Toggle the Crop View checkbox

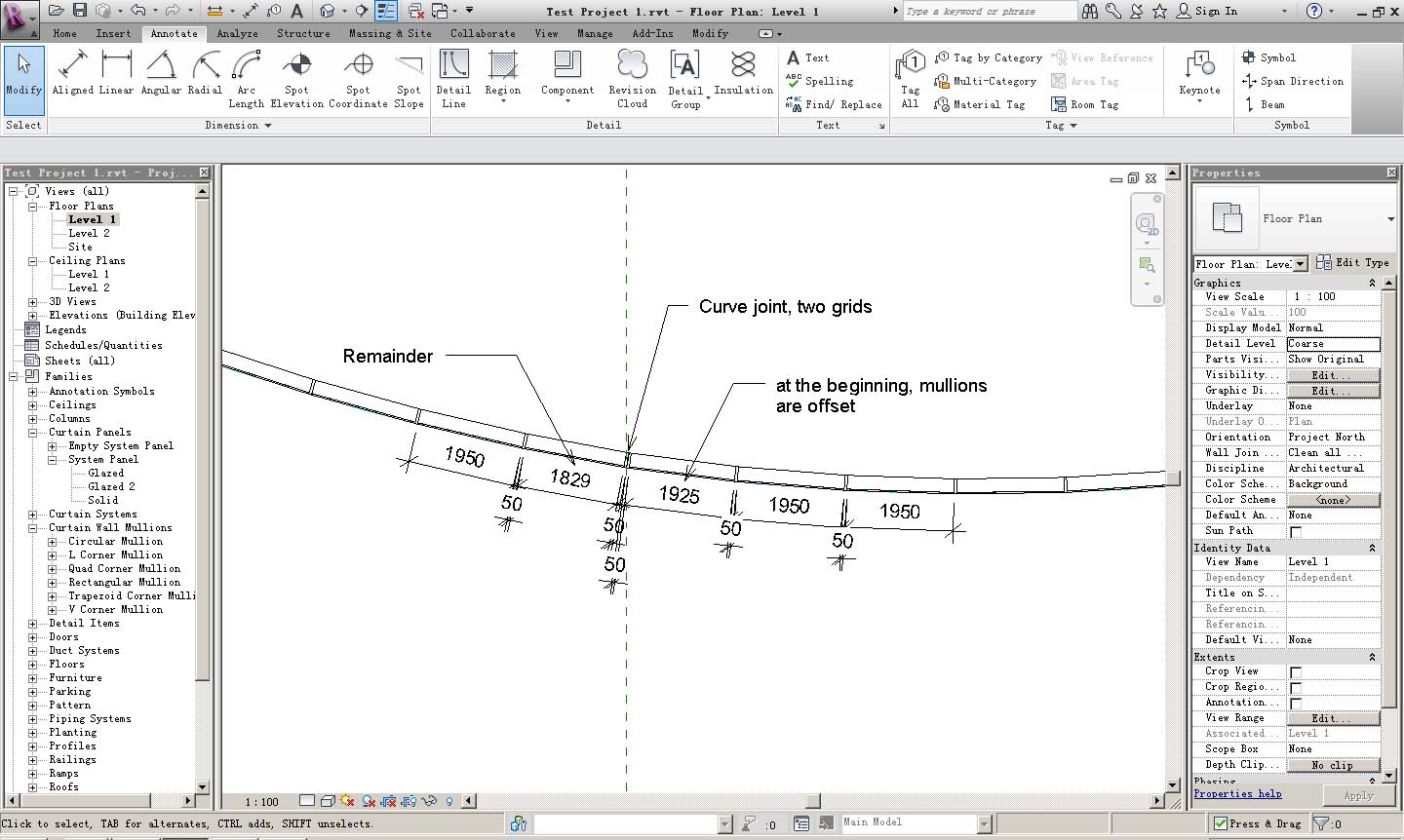pos(1296,672)
